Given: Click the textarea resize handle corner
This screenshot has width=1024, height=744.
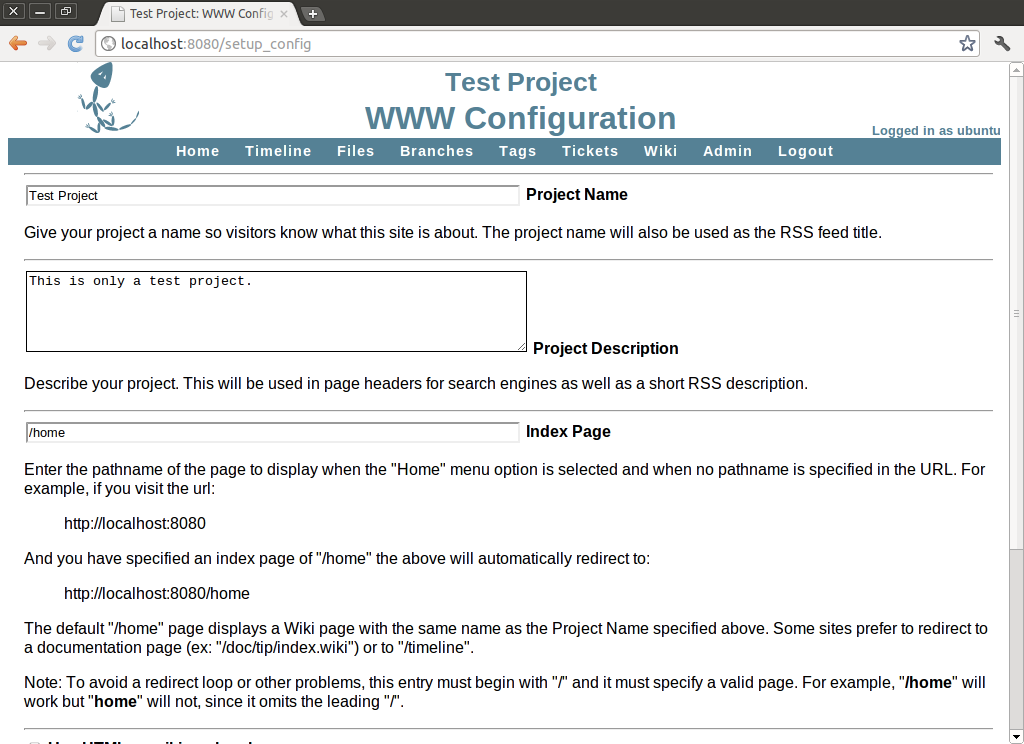Looking at the screenshot, I should (521, 346).
